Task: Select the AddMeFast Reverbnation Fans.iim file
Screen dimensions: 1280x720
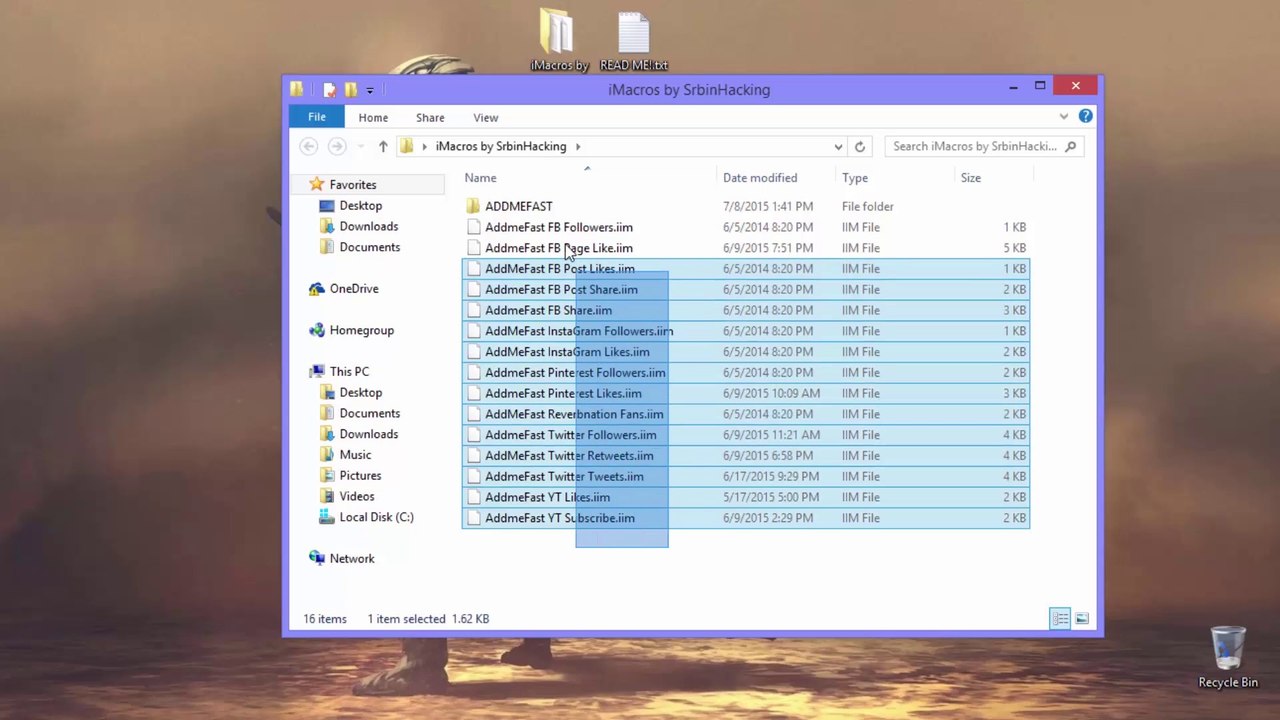Action: (x=746, y=414)
